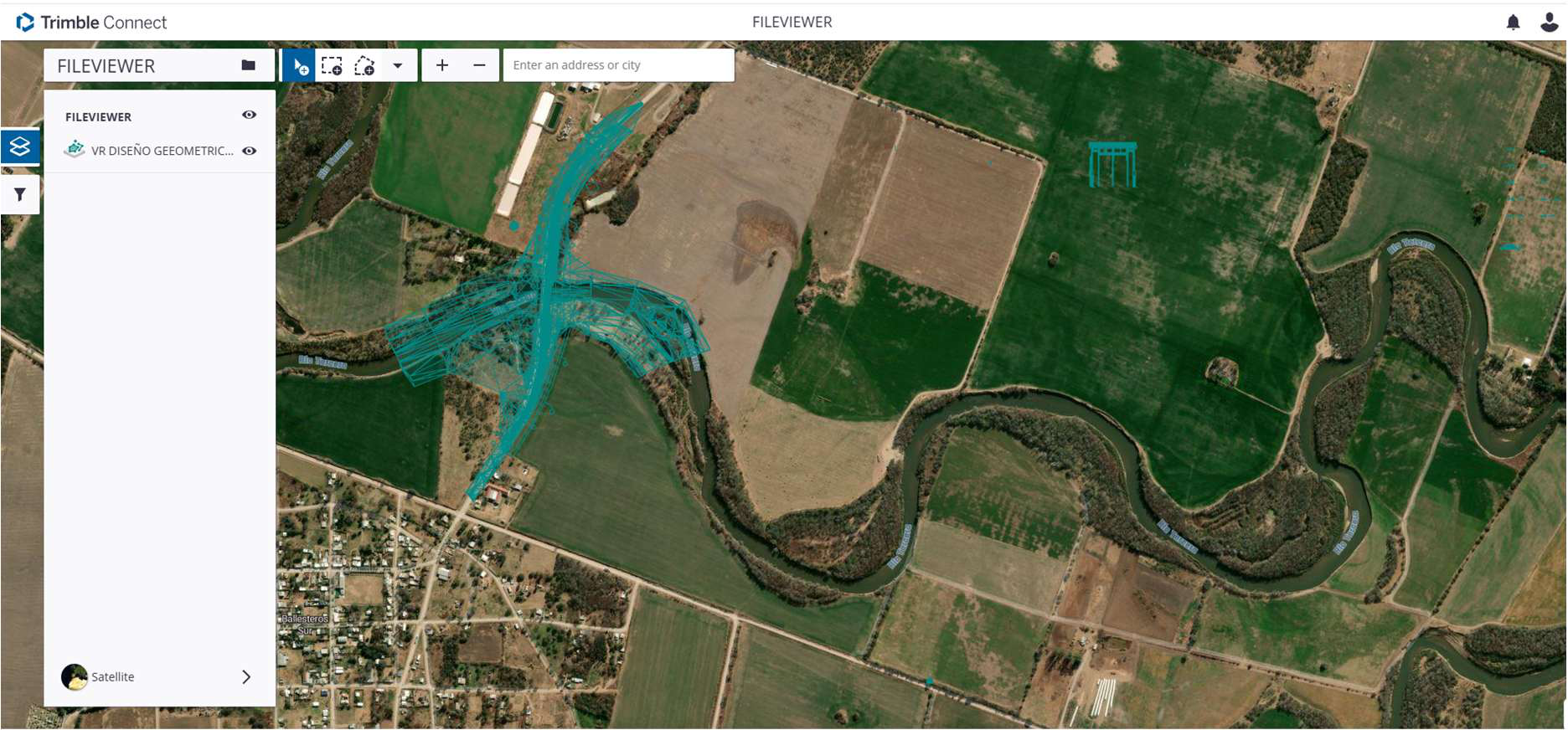Viewport: 1568px width, 730px height.
Task: Open the Layers panel sidebar icon
Action: 20,147
